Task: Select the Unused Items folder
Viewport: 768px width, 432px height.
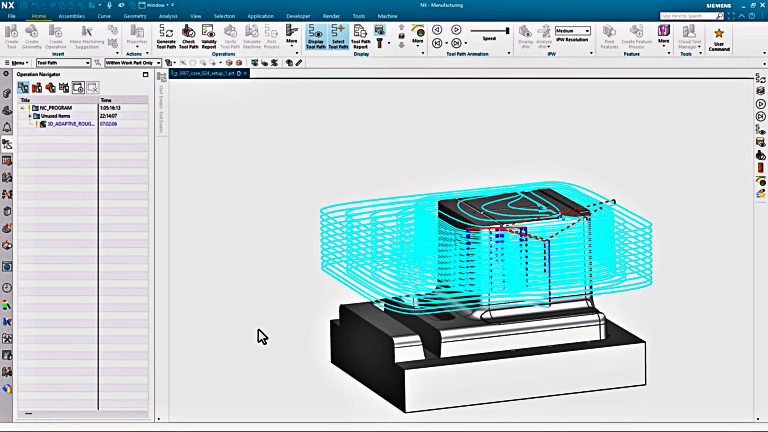Action: (55, 116)
